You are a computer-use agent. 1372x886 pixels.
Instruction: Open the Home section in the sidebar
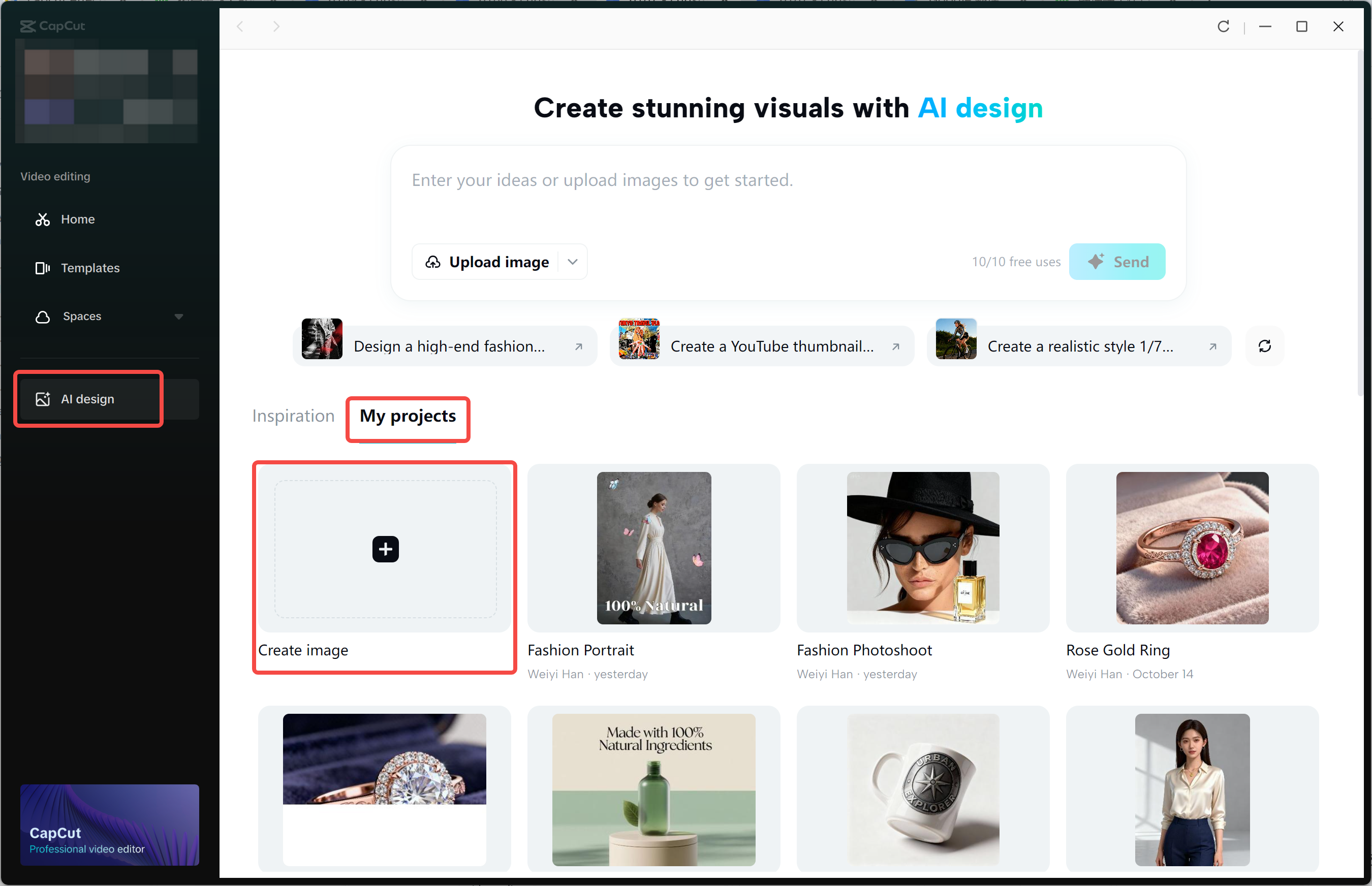coord(77,219)
